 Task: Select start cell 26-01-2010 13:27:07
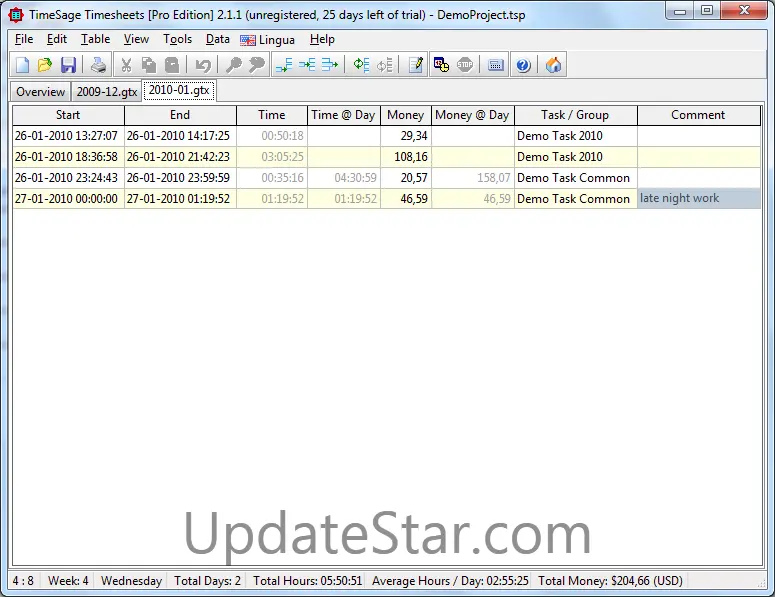pos(68,136)
